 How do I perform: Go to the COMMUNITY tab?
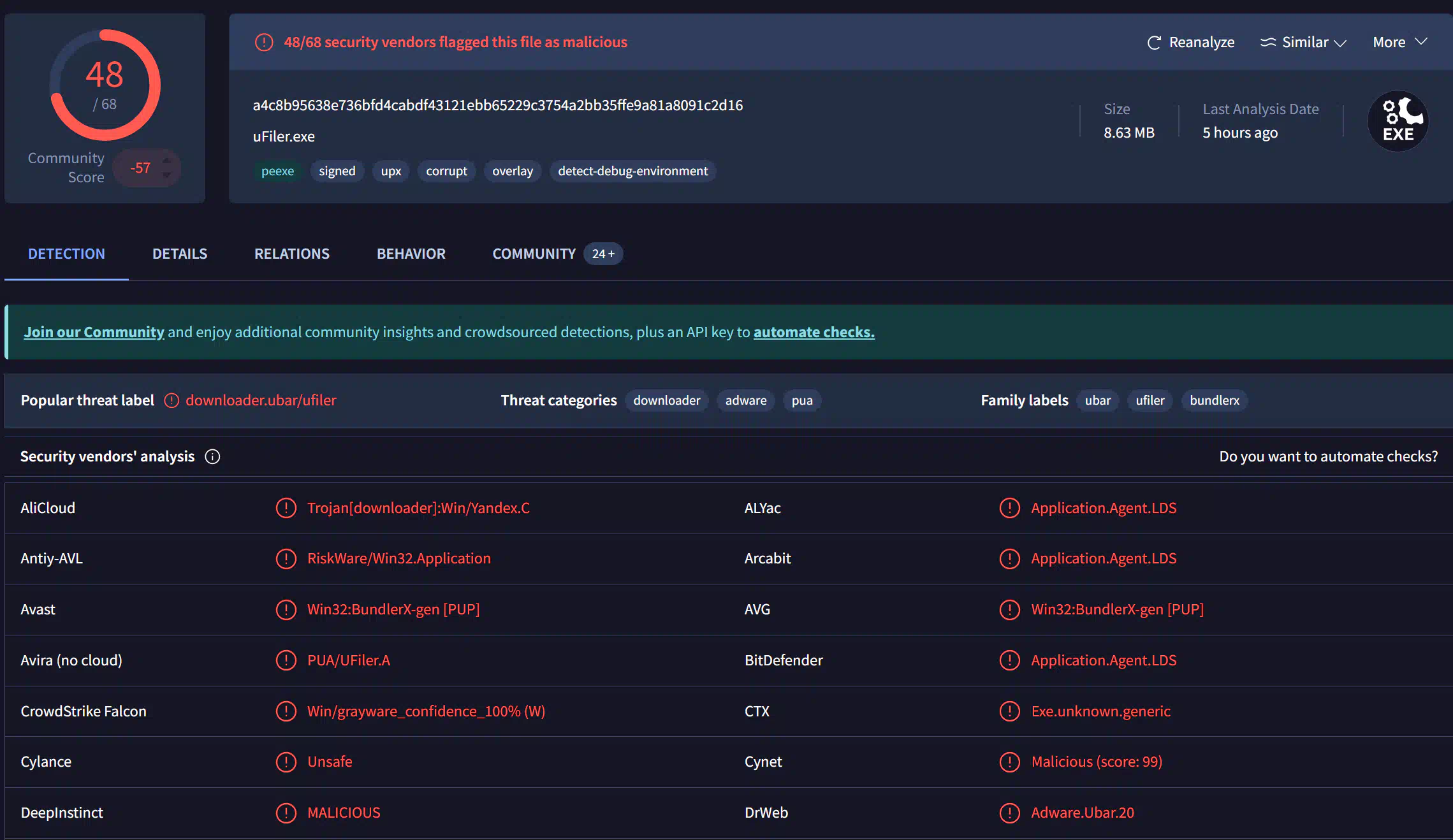pos(534,254)
